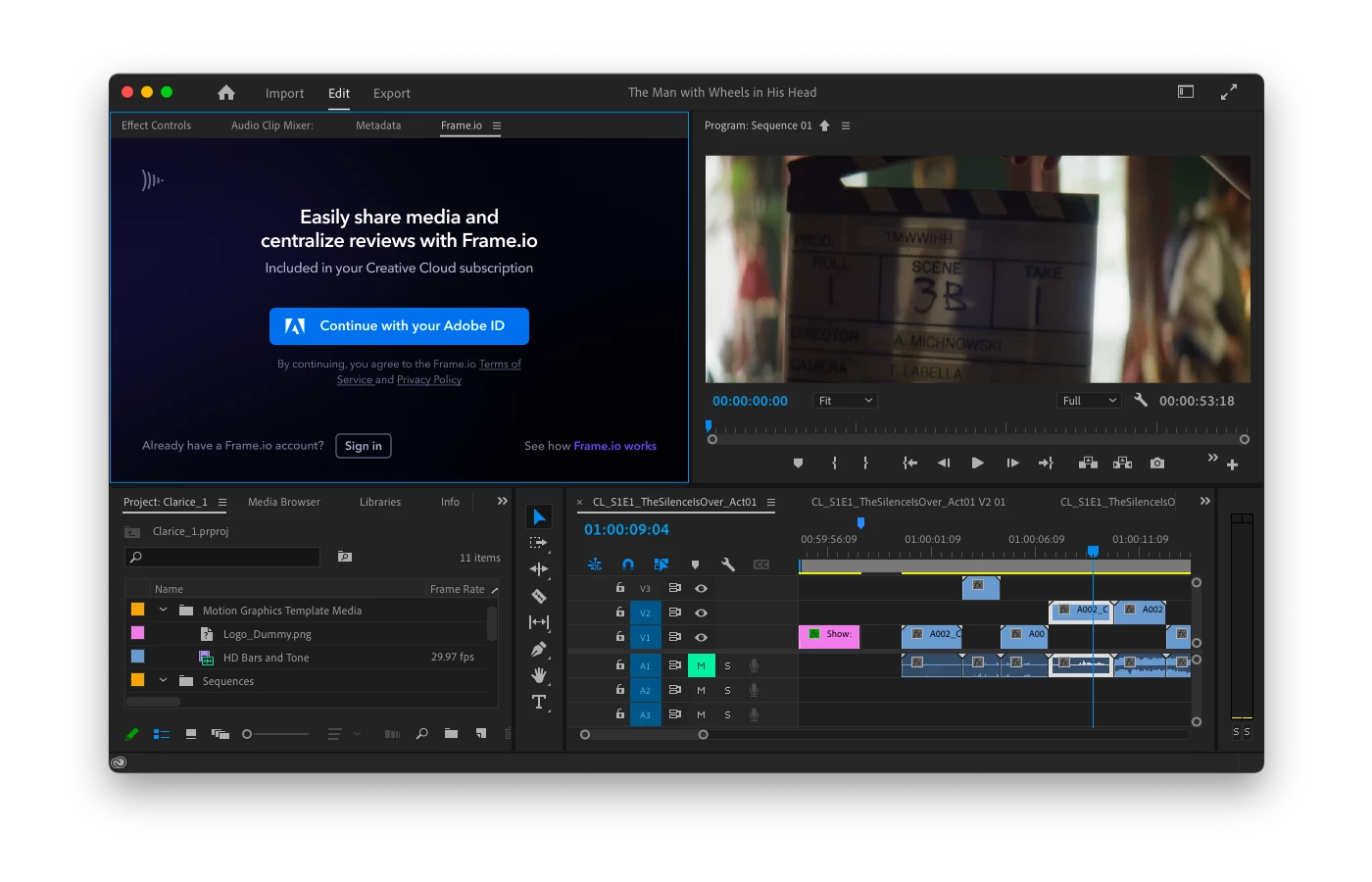Collapse the Sequences bin
Viewport: 1372px width, 882px height.
163,680
